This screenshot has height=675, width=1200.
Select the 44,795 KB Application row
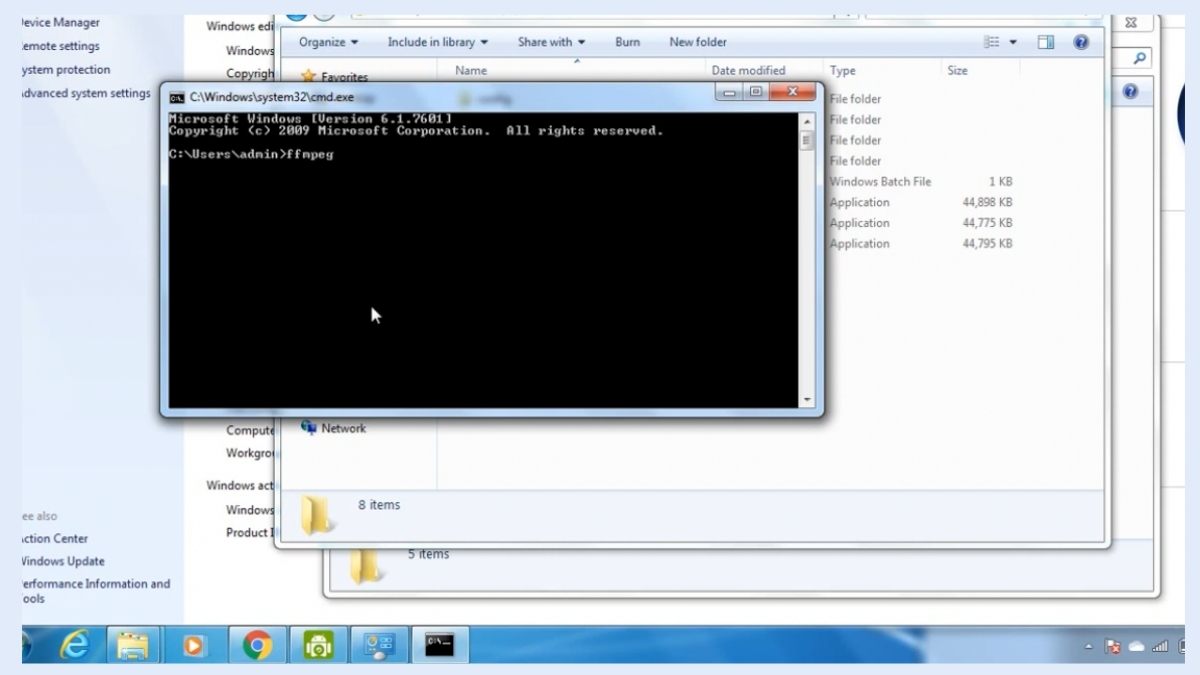click(920, 243)
